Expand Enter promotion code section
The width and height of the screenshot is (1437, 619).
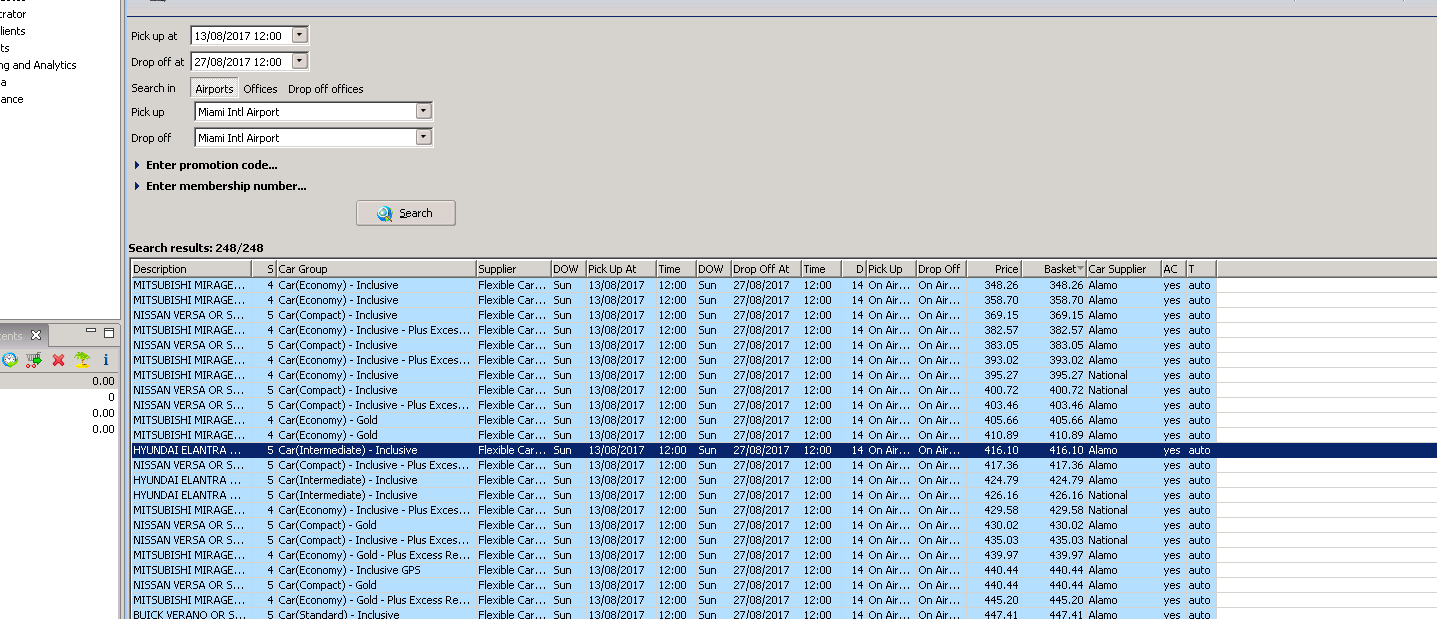pos(205,165)
